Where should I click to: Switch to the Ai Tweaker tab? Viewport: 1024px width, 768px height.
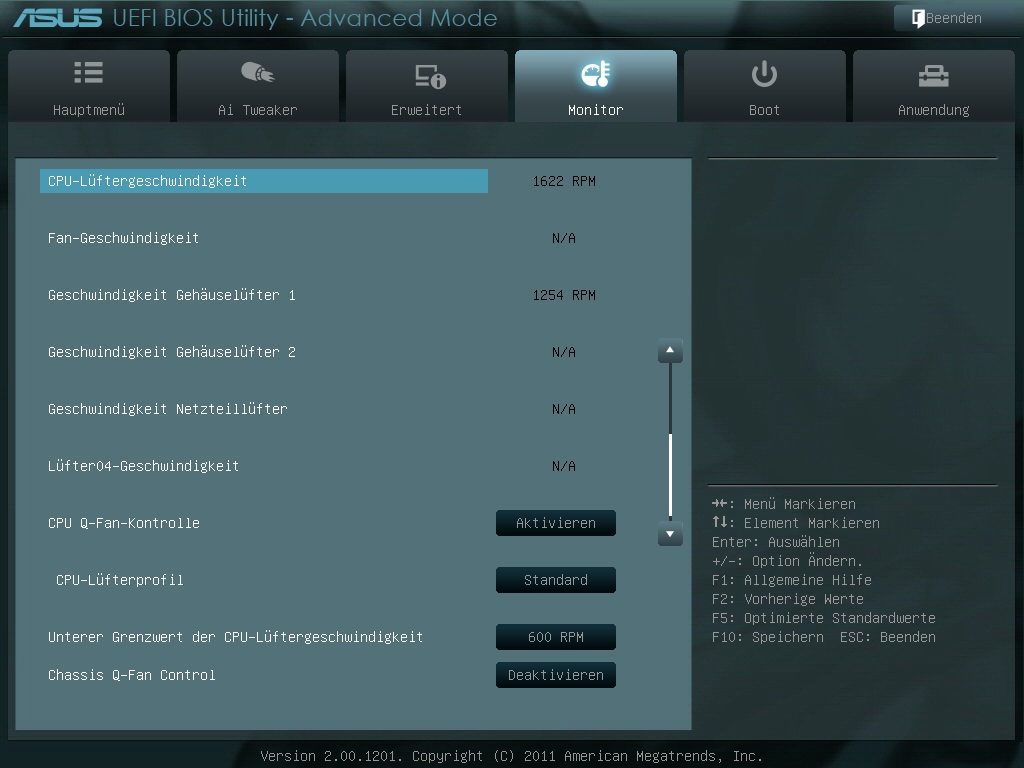pos(258,86)
